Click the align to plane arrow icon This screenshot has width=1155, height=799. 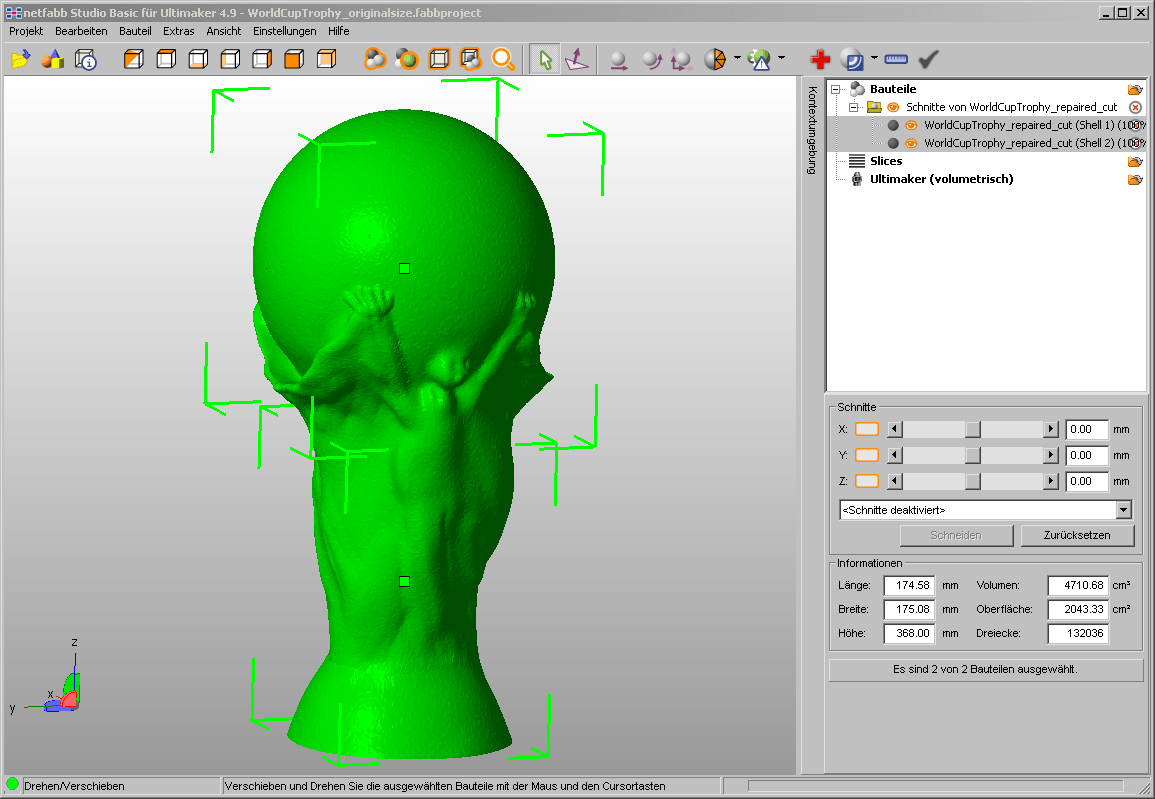click(577, 59)
